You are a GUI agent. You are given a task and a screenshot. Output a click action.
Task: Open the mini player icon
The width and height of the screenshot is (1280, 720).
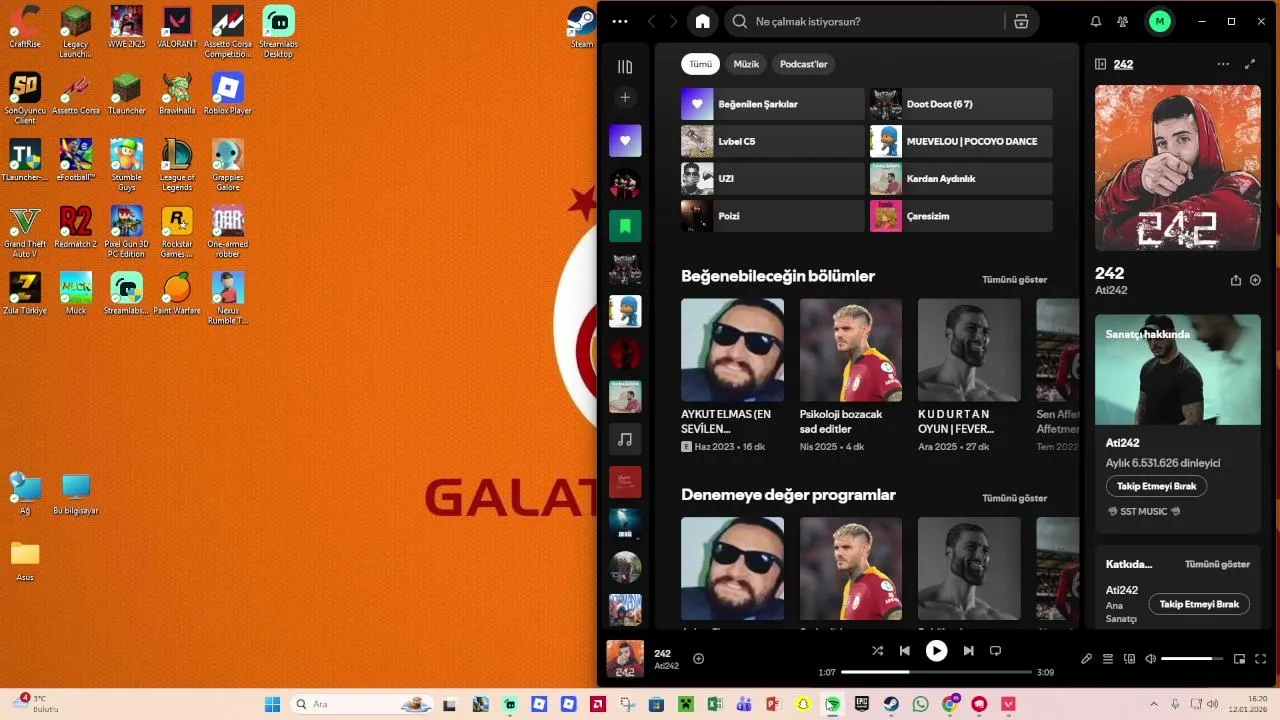[1239, 659]
